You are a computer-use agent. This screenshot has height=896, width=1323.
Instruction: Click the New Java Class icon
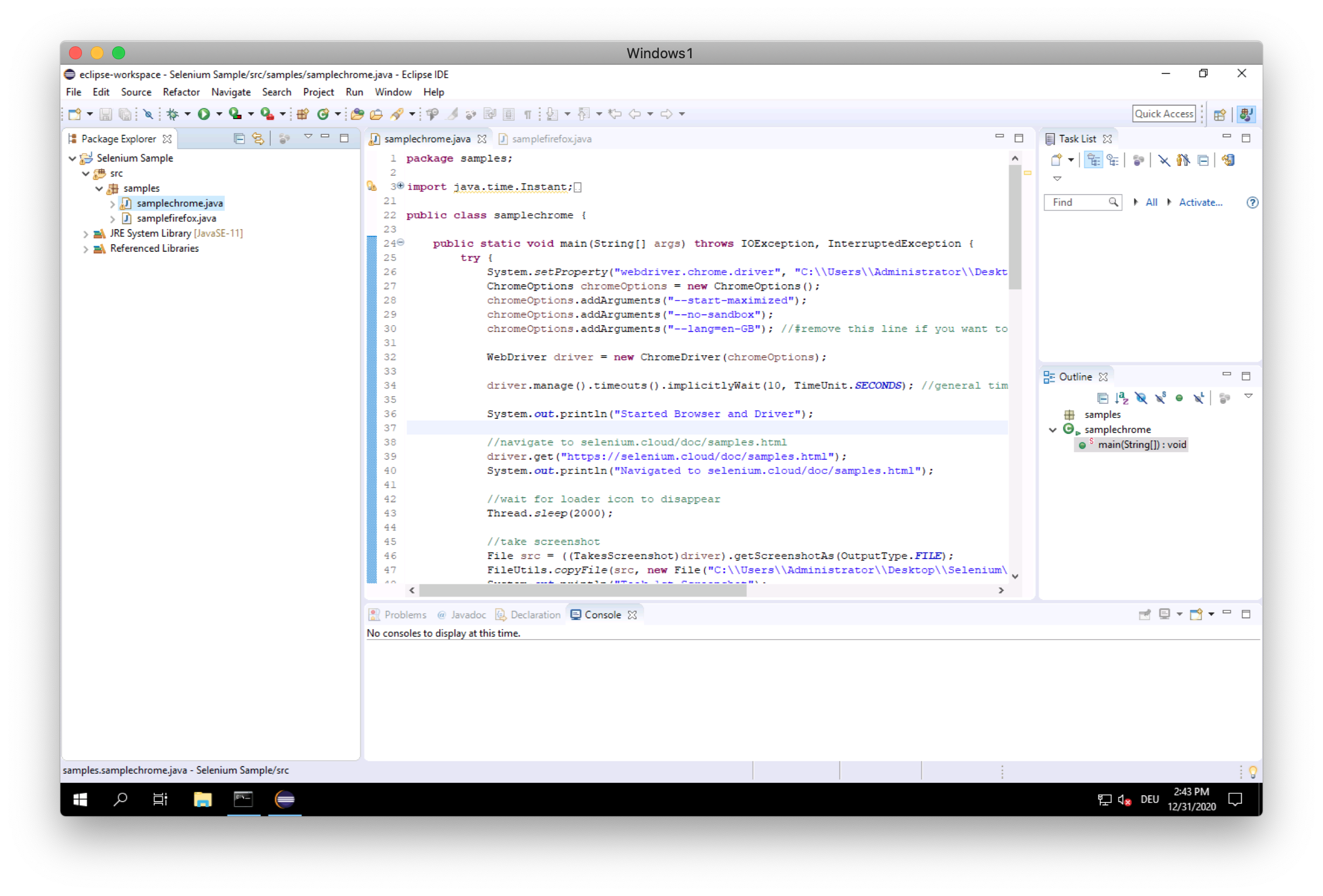323,114
